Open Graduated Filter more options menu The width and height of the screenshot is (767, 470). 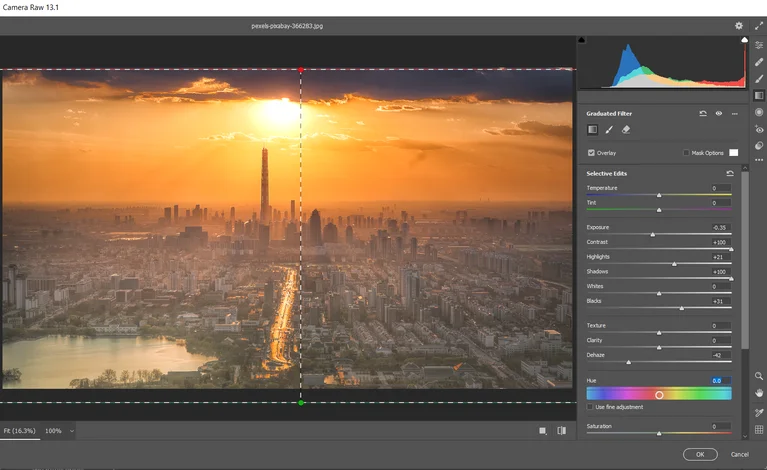click(733, 114)
